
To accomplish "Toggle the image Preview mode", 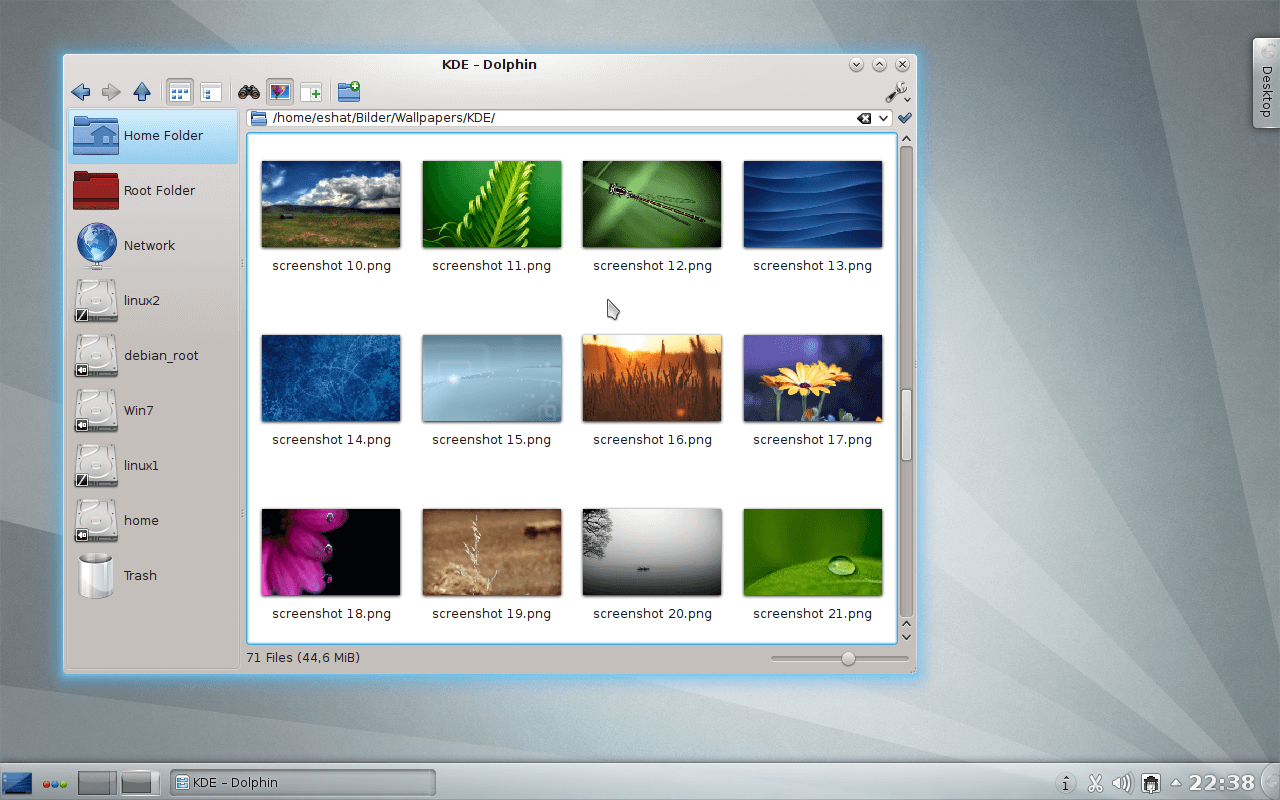I will point(279,91).
